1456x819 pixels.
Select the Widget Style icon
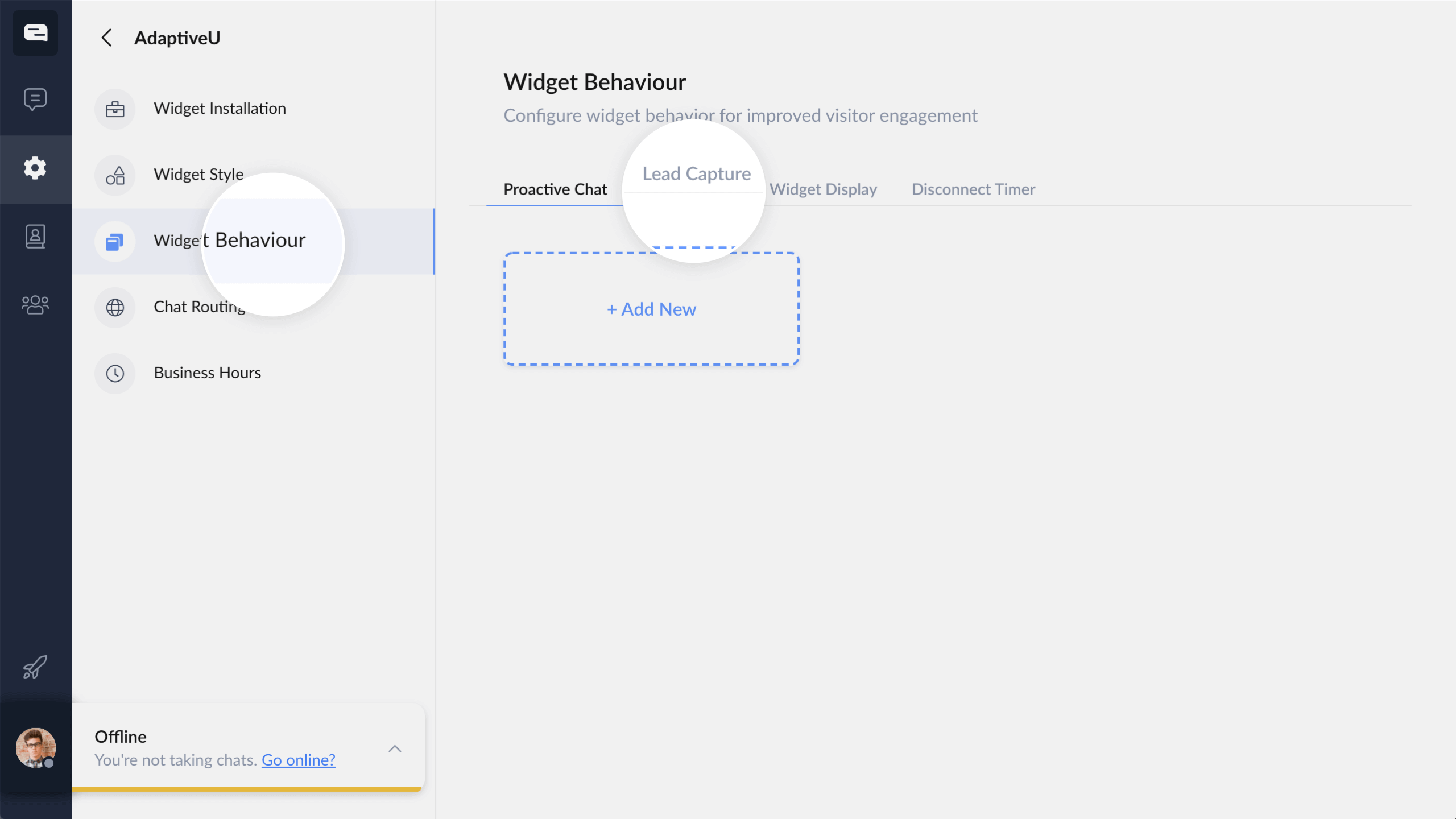(x=115, y=175)
